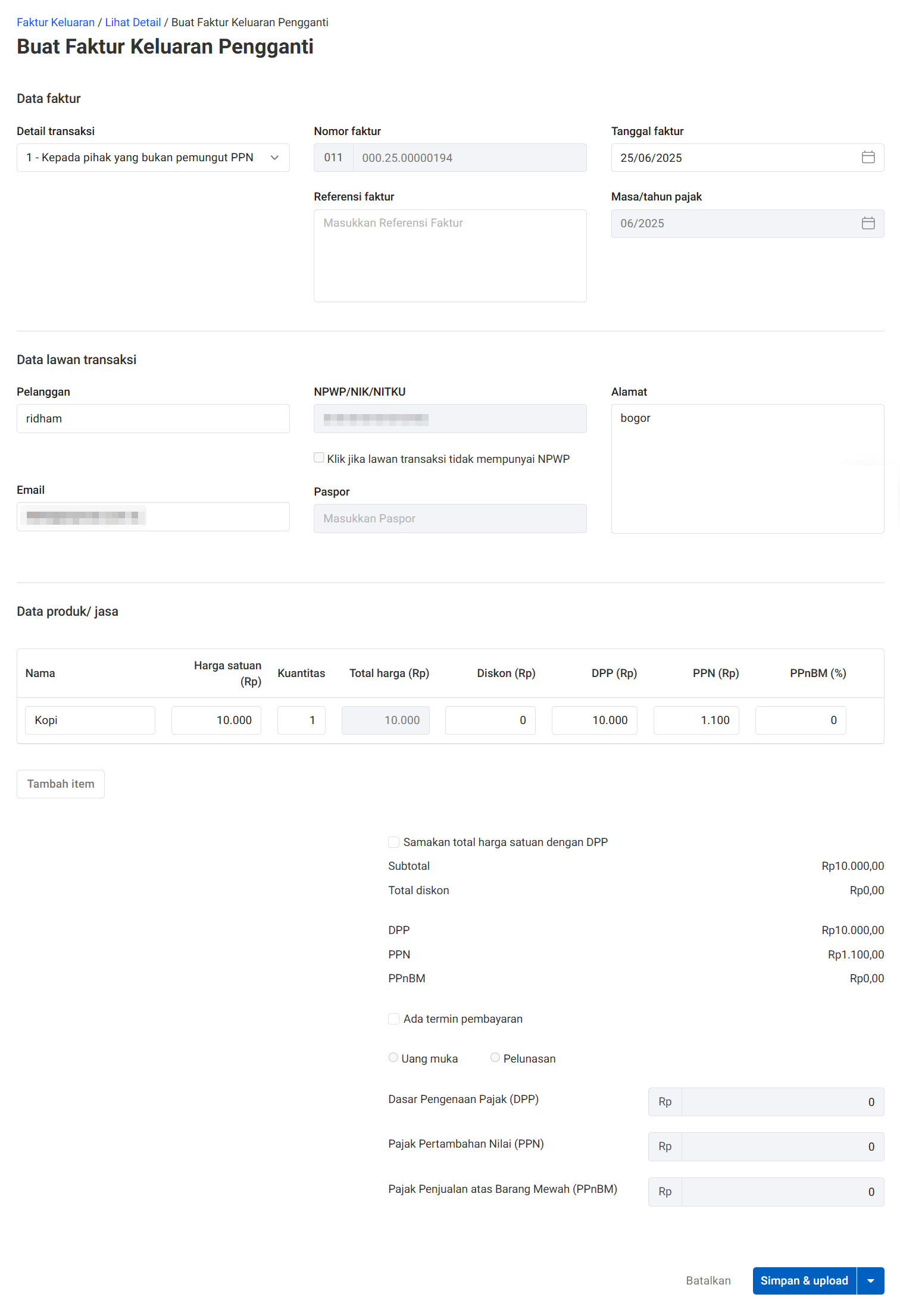The width and height of the screenshot is (900, 1316).
Task: Focus the Referensi faktur text area
Action: [x=450, y=256]
